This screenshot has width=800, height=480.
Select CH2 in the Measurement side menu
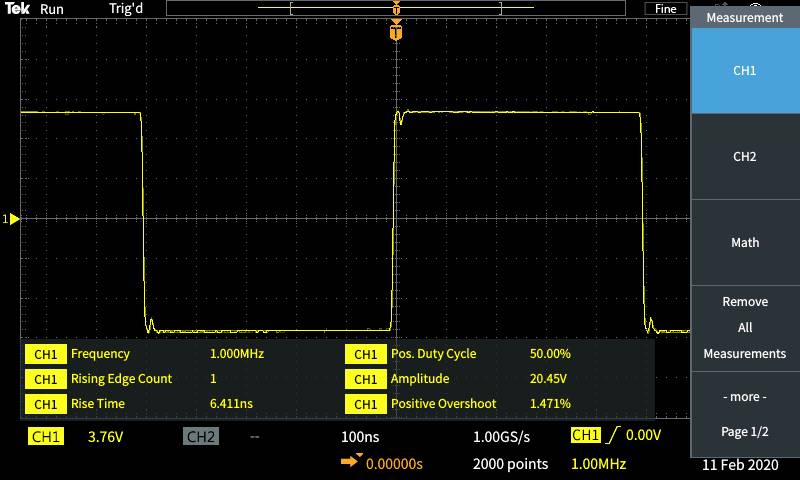click(x=745, y=157)
